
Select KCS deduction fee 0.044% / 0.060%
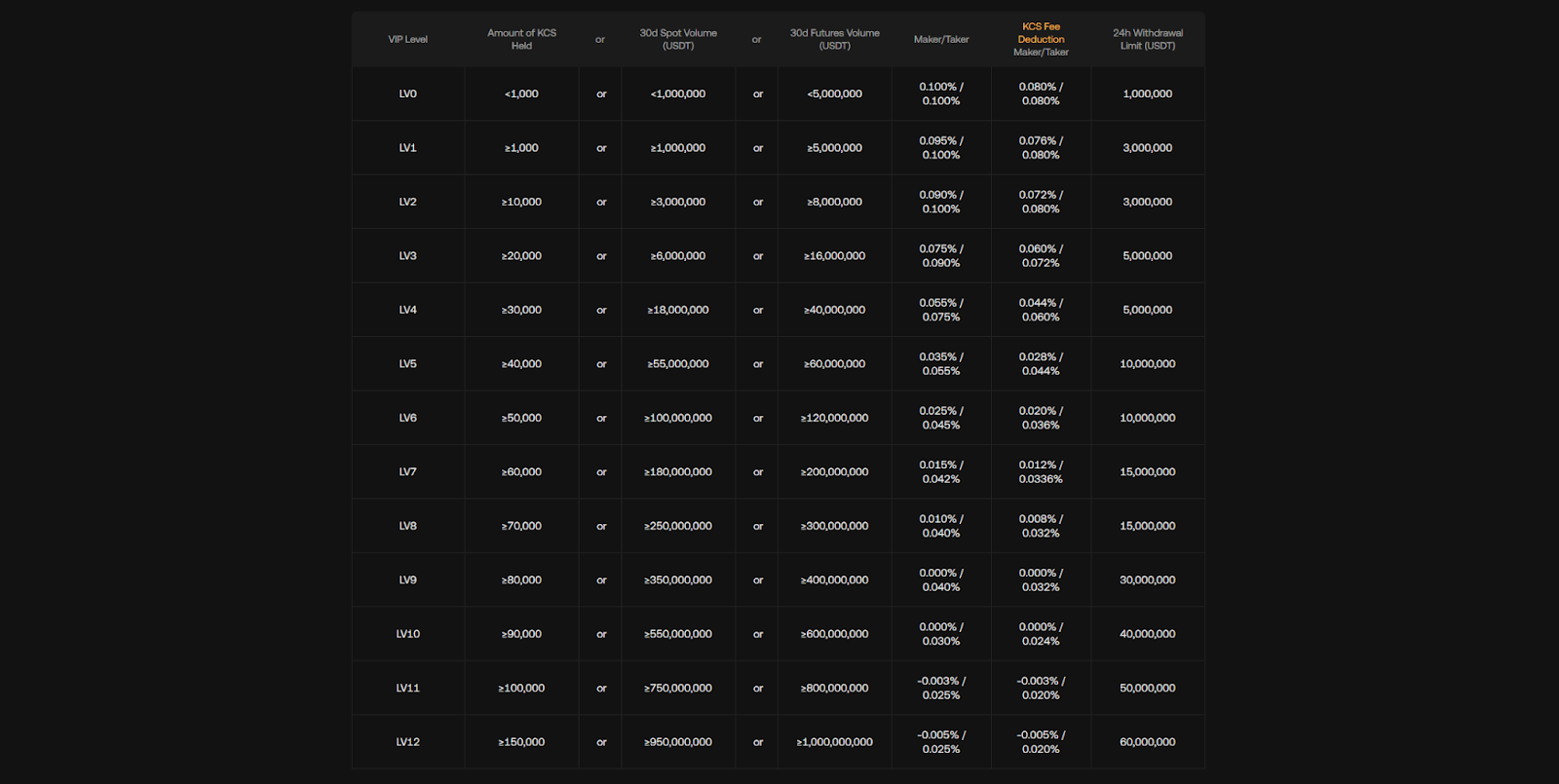1041,311
